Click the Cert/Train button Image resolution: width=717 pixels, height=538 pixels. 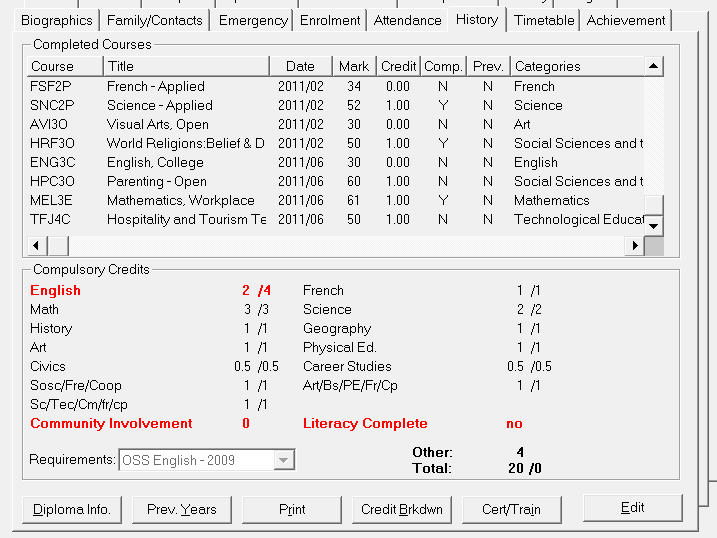512,509
